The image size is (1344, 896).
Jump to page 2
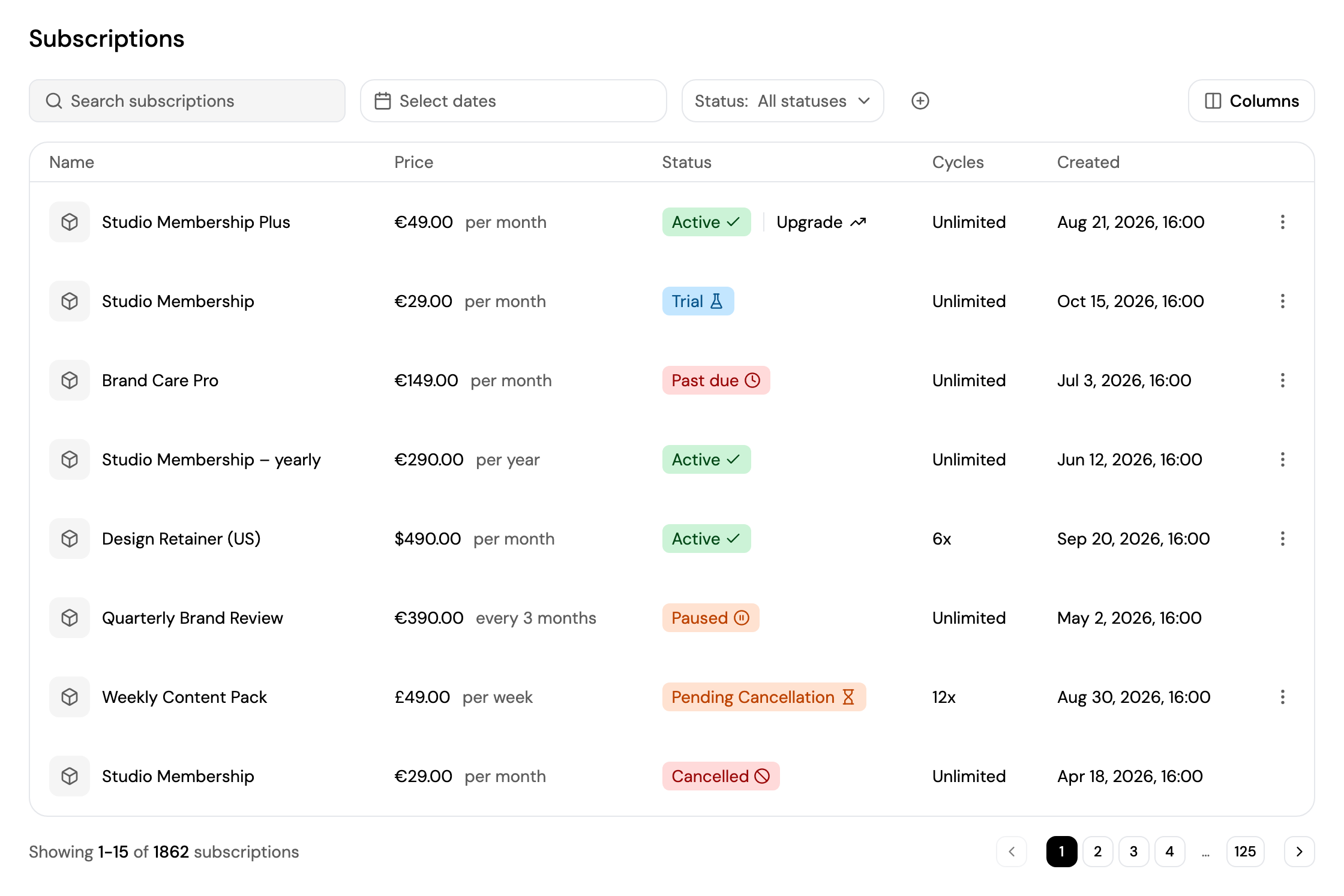tap(1097, 852)
